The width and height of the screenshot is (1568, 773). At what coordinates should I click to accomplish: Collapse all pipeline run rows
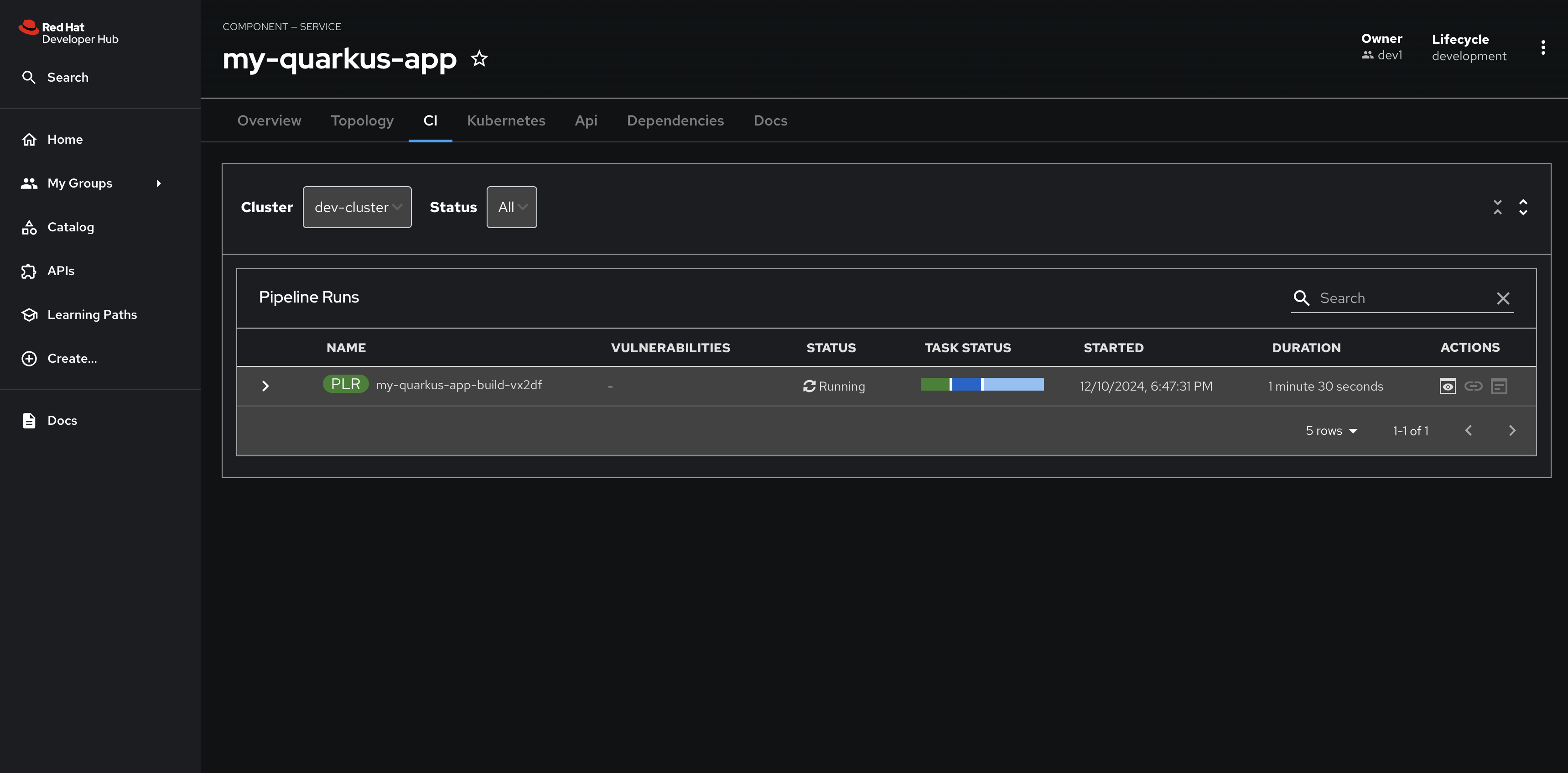[x=1497, y=207]
